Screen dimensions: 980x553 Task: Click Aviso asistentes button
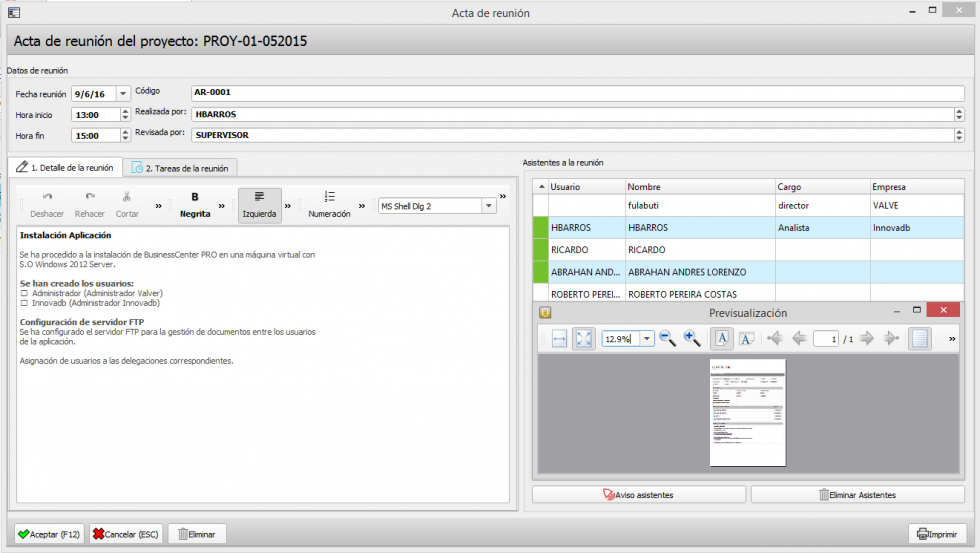(639, 495)
